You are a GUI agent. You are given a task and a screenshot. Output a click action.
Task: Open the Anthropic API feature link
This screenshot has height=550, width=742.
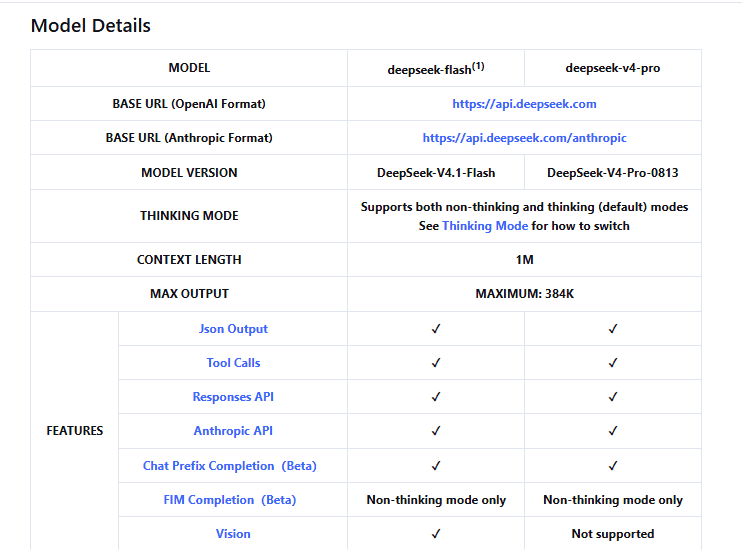[233, 431]
